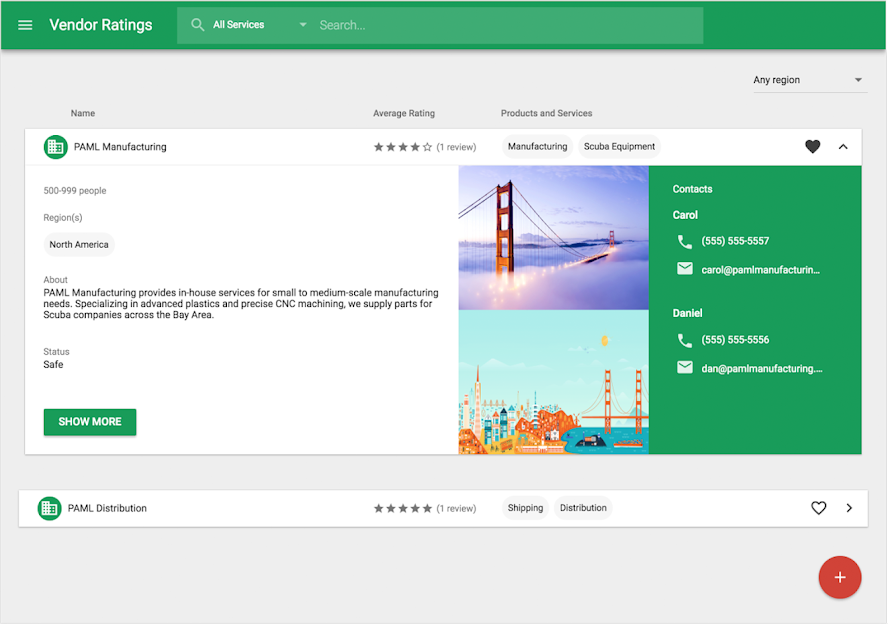Open the Any region dropdown

click(808, 80)
